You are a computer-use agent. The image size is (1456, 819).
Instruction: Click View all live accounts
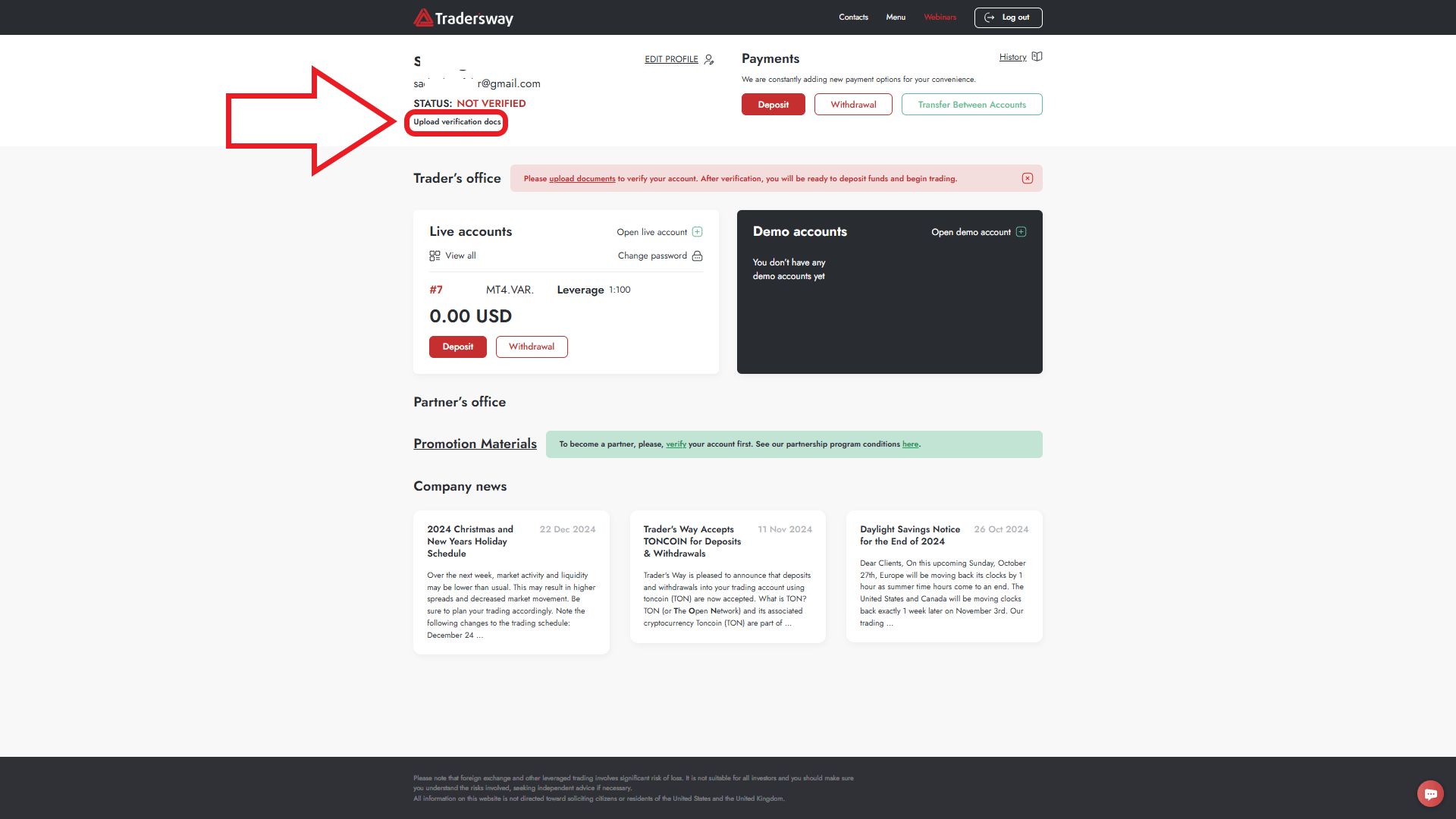click(x=460, y=256)
